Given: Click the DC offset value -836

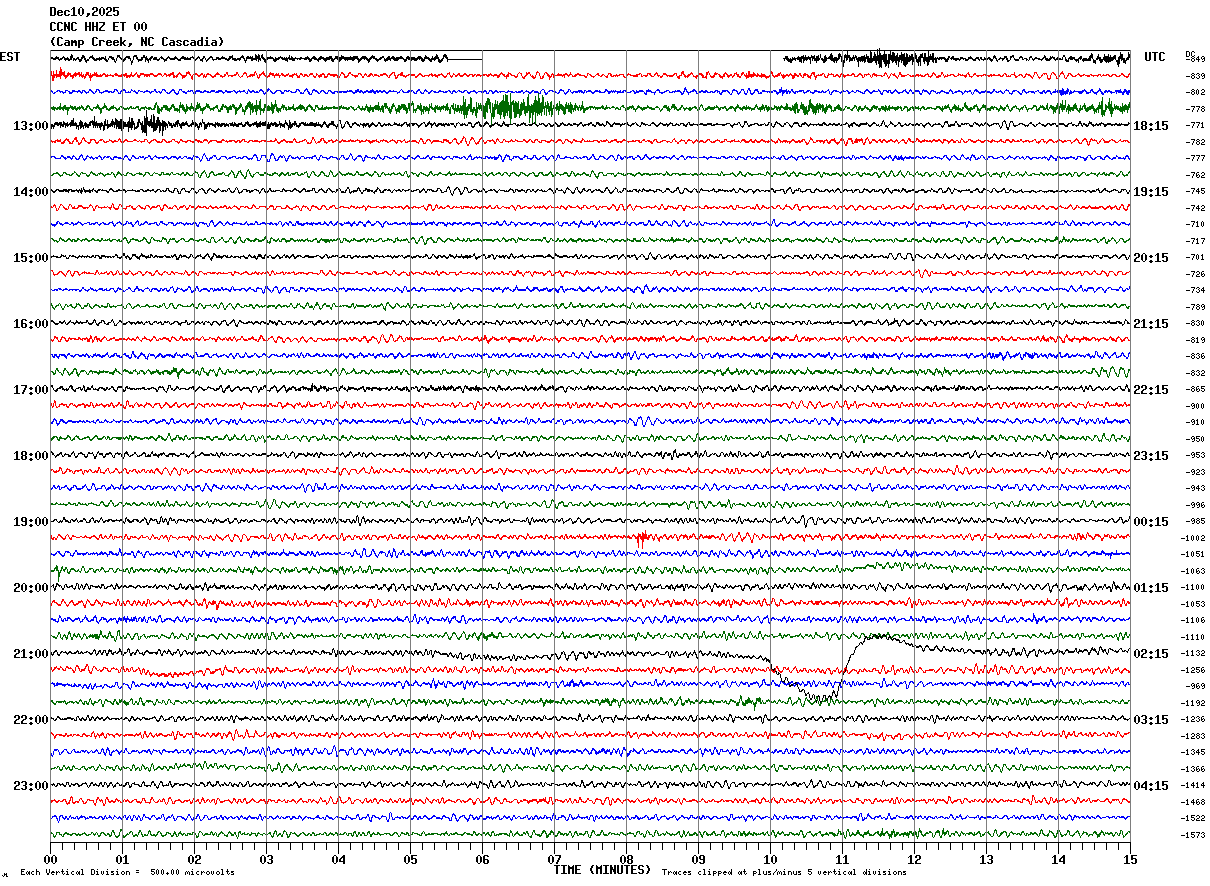Looking at the screenshot, I should coord(1195,356).
